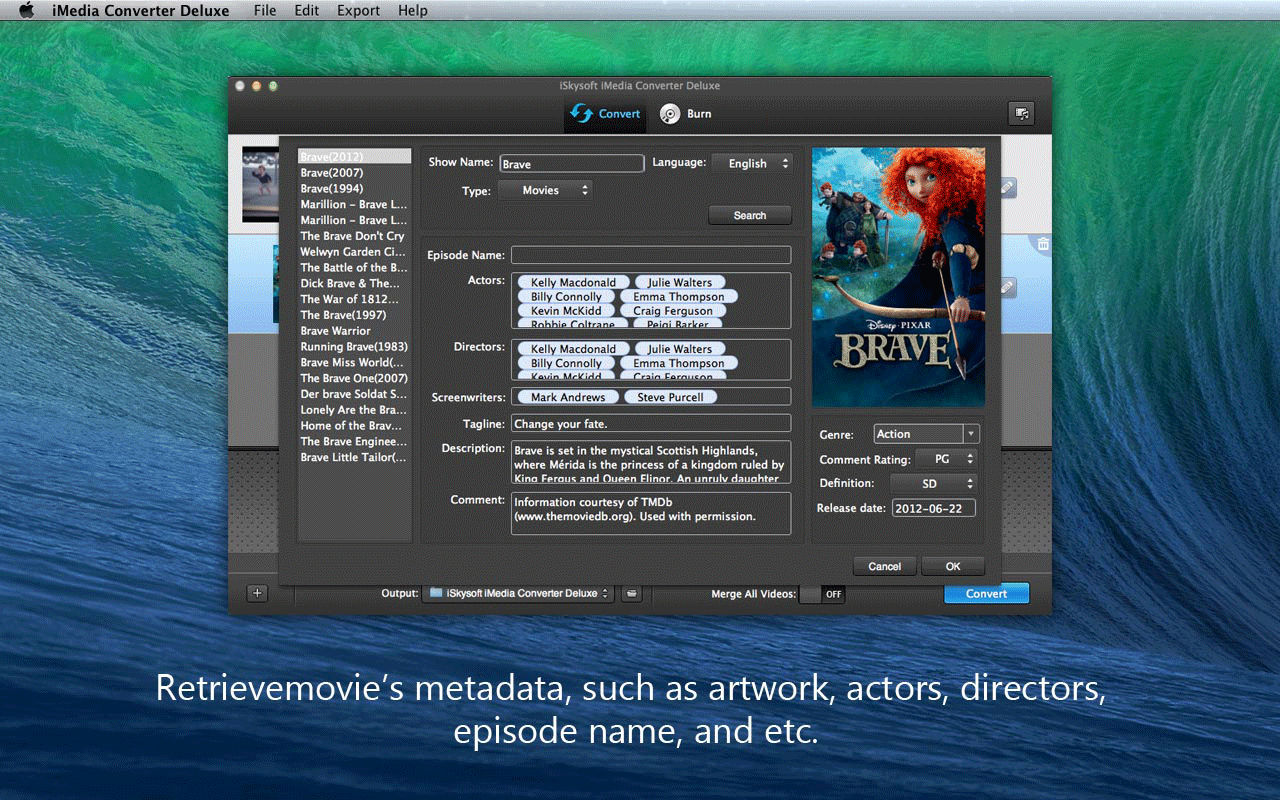The height and width of the screenshot is (800, 1280).
Task: Click the Convert arrows icon
Action: (581, 114)
